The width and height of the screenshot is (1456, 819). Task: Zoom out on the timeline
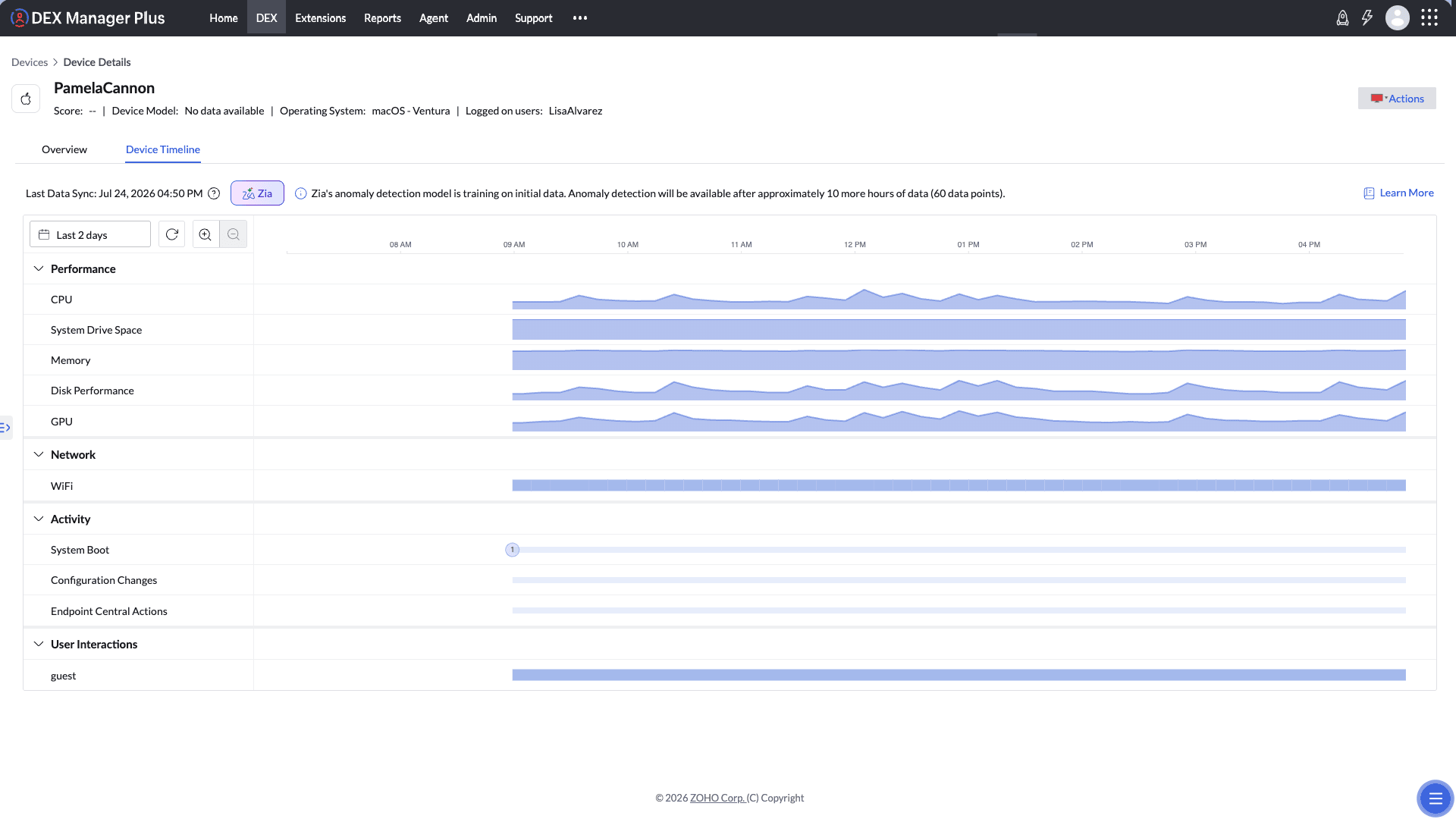(234, 234)
